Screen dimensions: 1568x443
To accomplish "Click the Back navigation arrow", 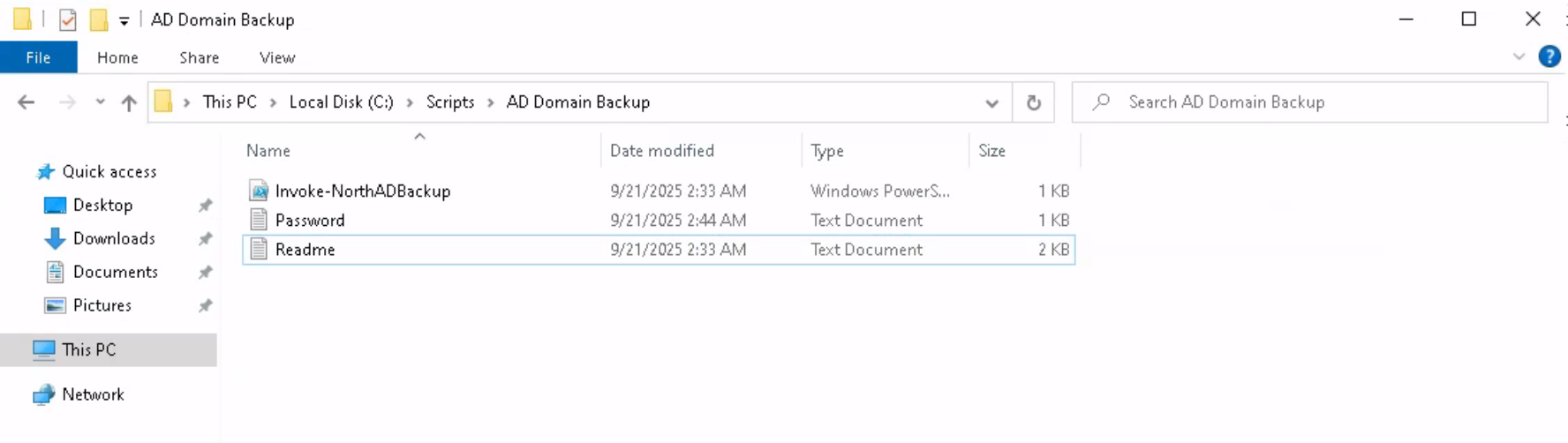I will (x=26, y=102).
